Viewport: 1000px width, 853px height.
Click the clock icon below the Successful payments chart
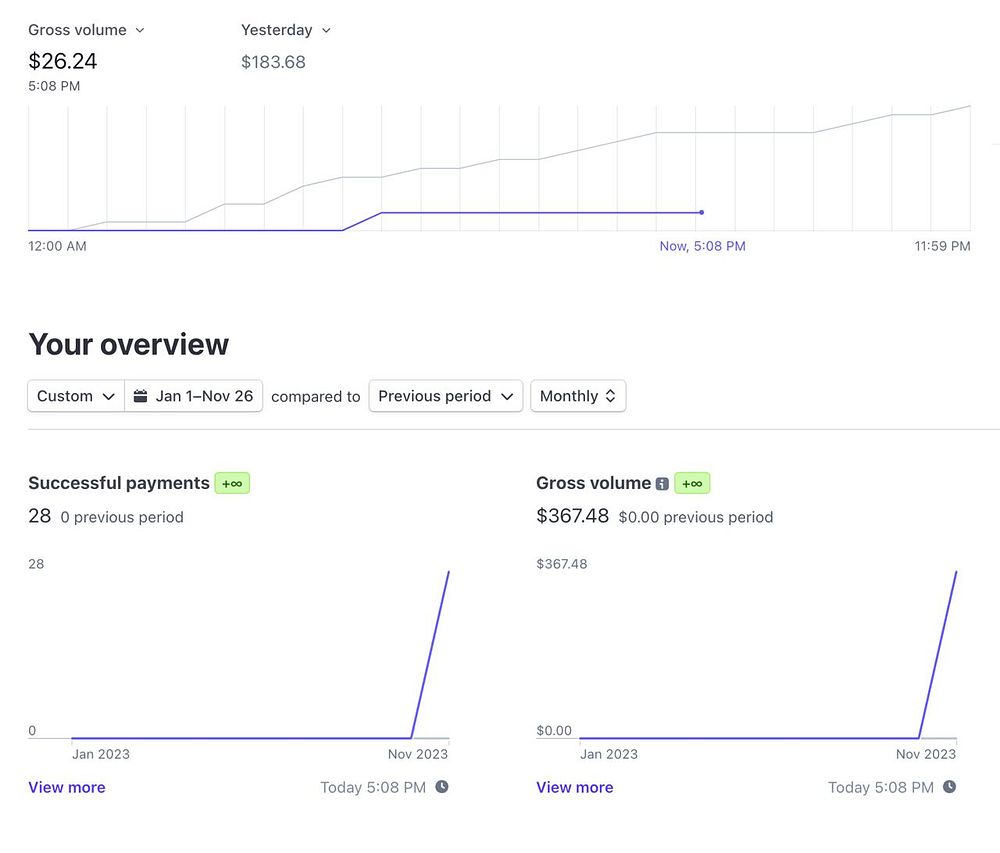442,787
